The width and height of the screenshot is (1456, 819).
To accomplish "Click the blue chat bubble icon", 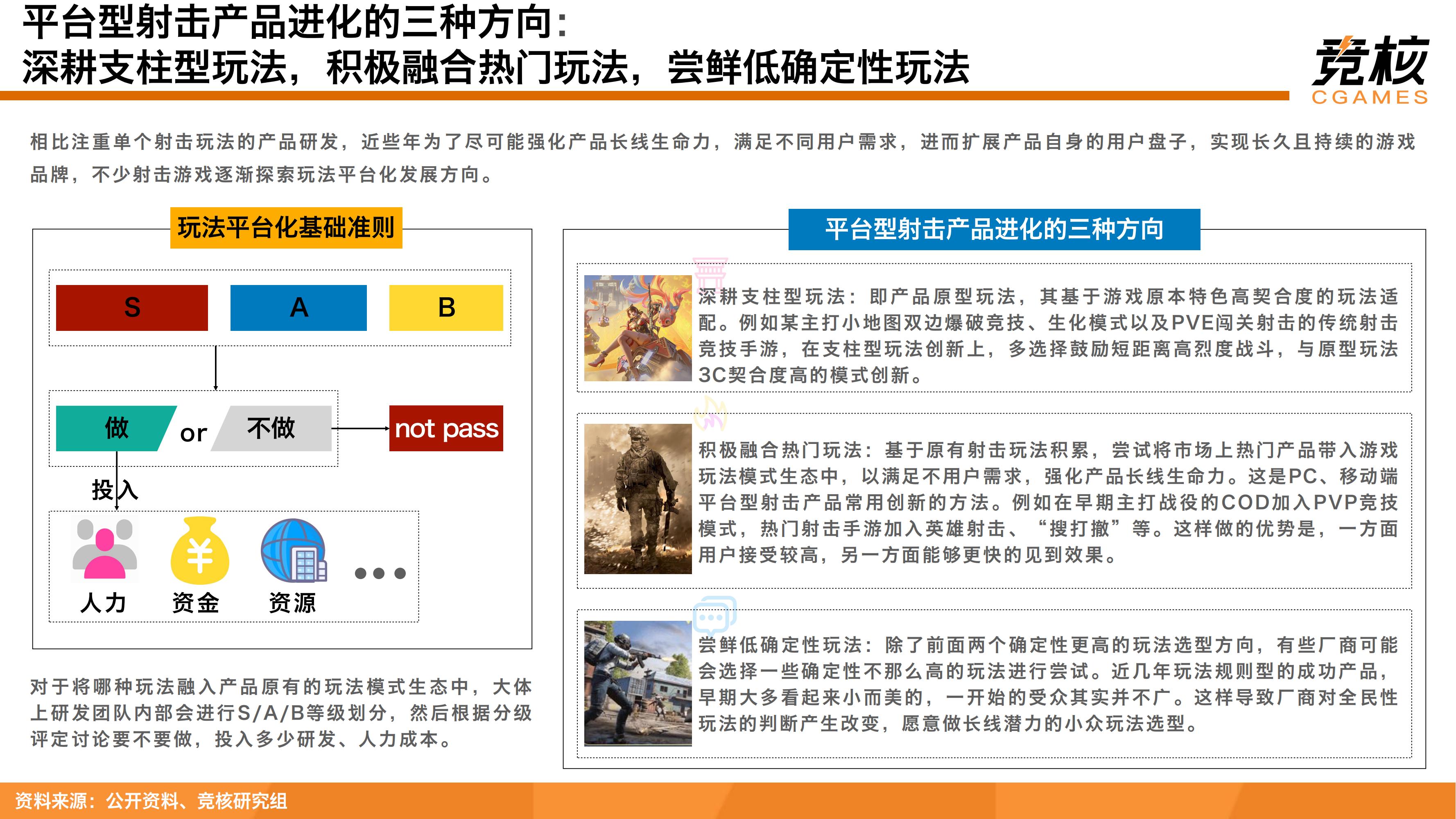I will (x=714, y=615).
